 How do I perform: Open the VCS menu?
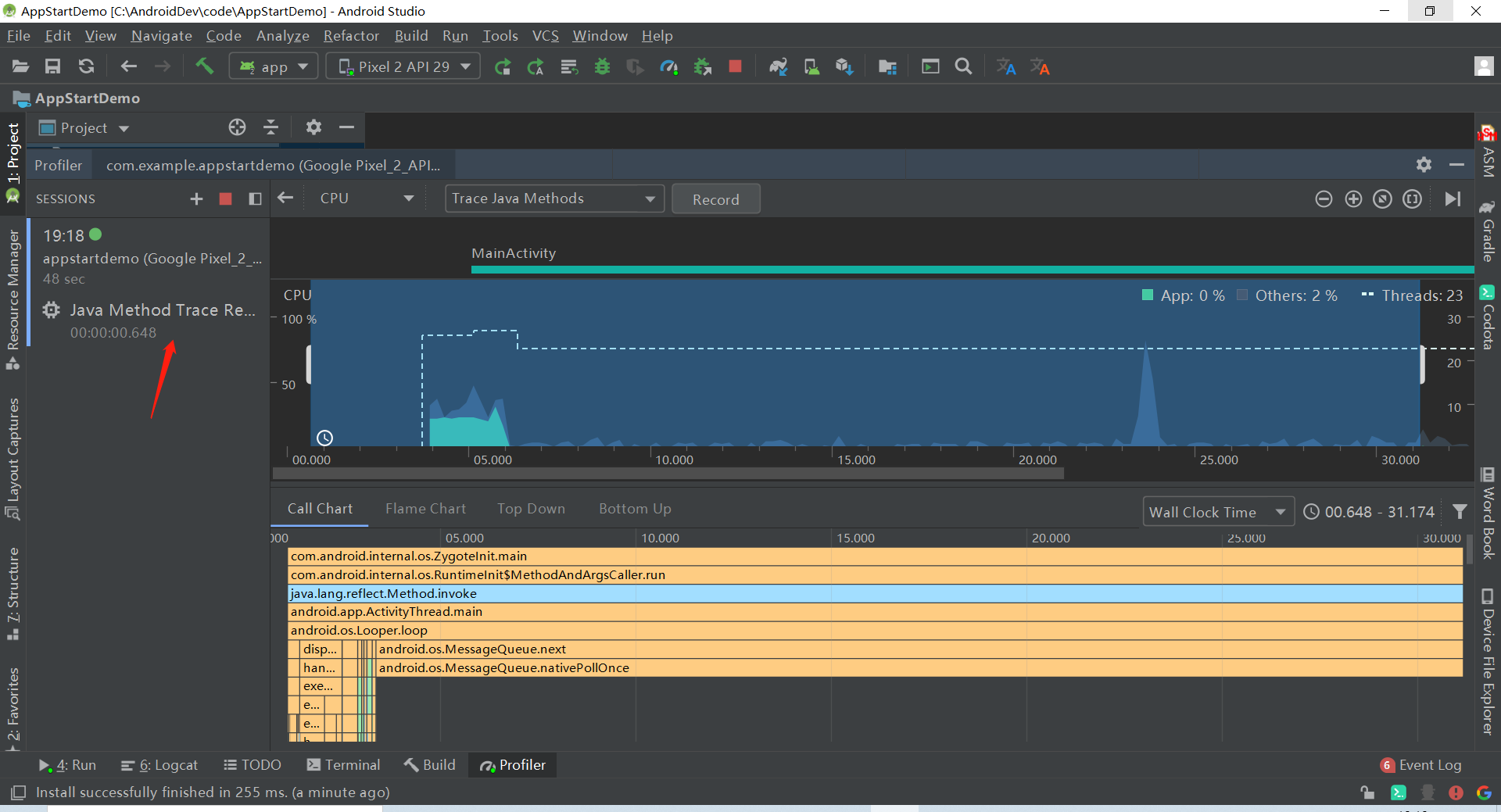click(546, 36)
